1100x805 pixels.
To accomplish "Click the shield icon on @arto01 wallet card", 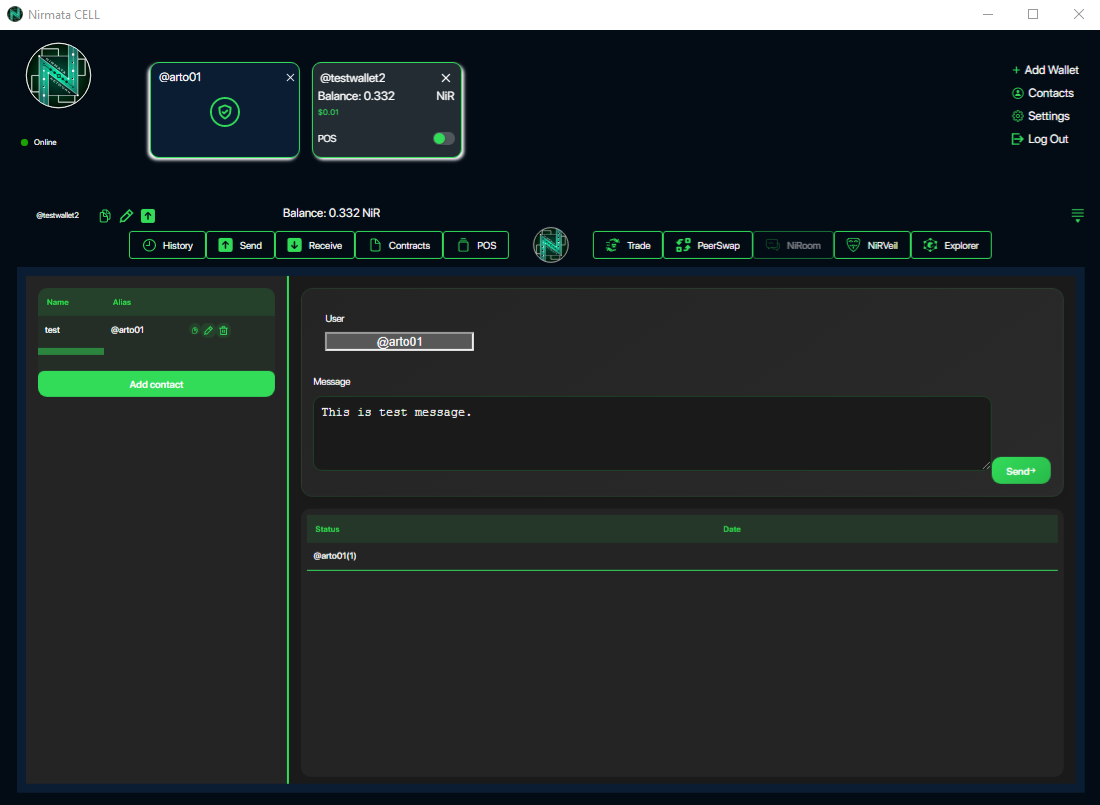I will [225, 113].
